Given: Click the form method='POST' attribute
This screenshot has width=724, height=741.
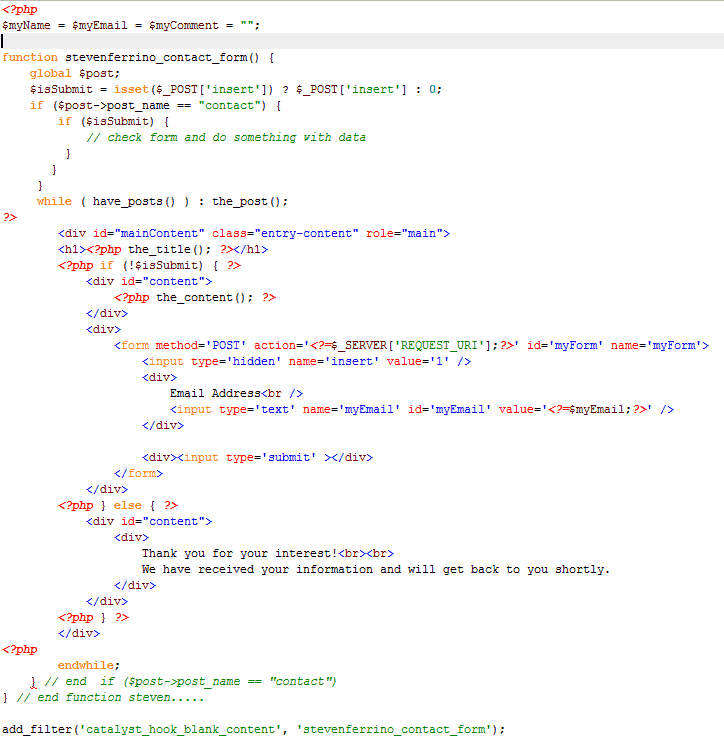Looking at the screenshot, I should pos(200,346).
